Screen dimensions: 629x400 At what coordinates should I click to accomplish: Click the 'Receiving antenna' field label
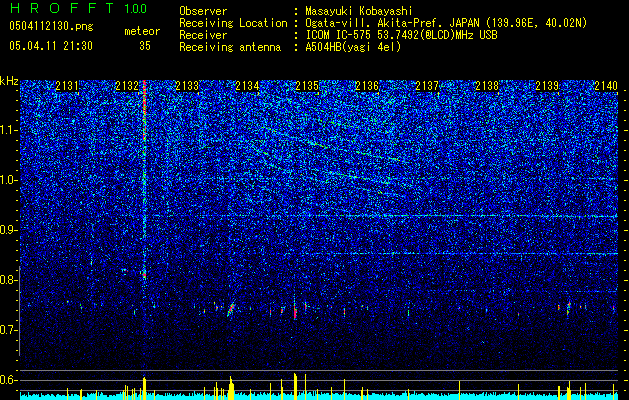(230, 47)
